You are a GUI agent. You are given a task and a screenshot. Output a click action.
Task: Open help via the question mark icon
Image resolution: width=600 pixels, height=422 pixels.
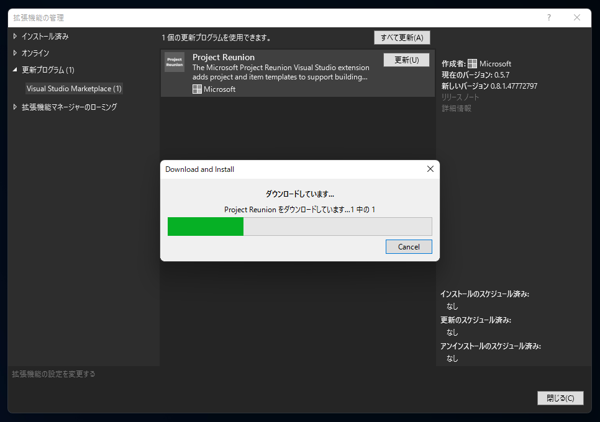pos(549,18)
